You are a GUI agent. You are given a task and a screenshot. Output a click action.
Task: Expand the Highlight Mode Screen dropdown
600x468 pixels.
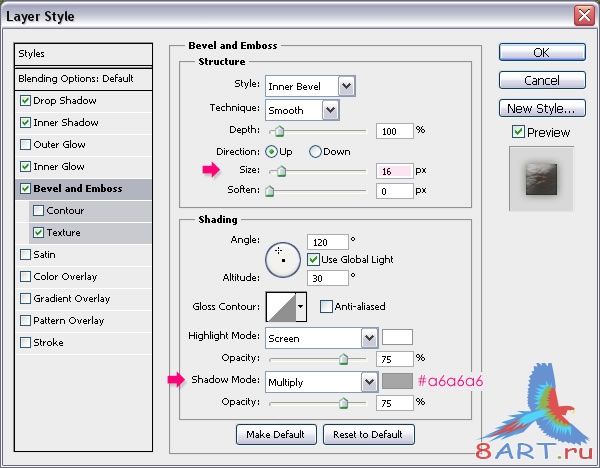point(322,338)
